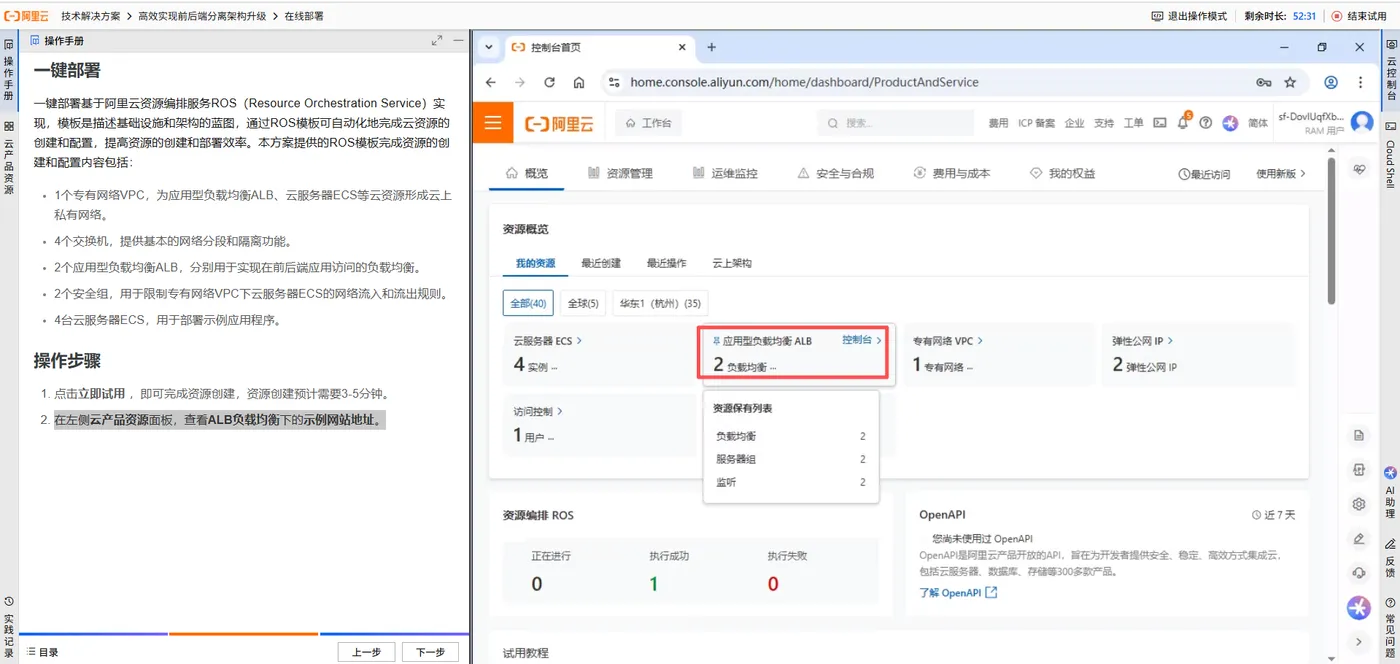Go forward in browser history

[519, 82]
